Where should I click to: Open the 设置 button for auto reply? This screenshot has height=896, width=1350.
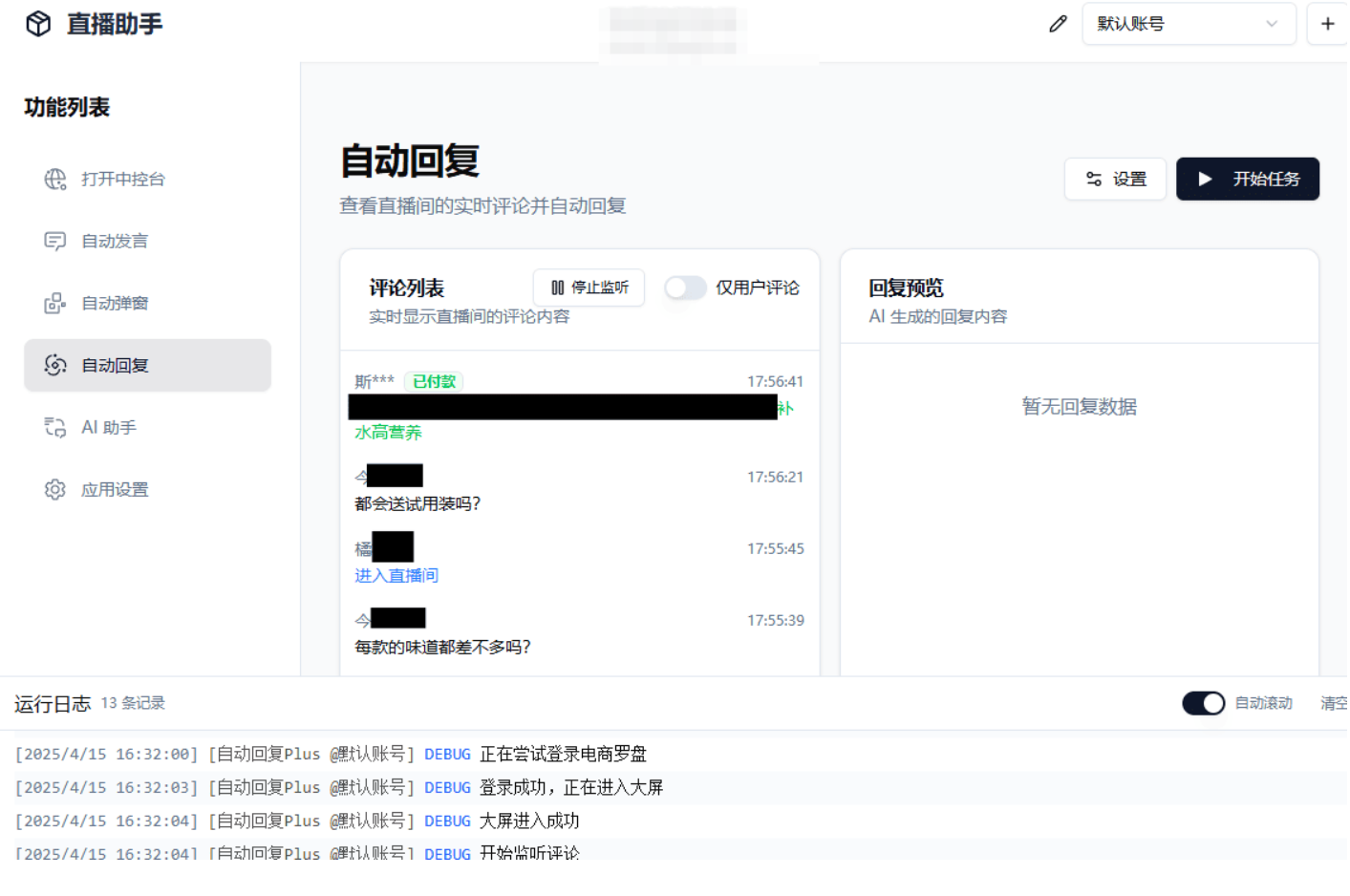coord(1115,180)
